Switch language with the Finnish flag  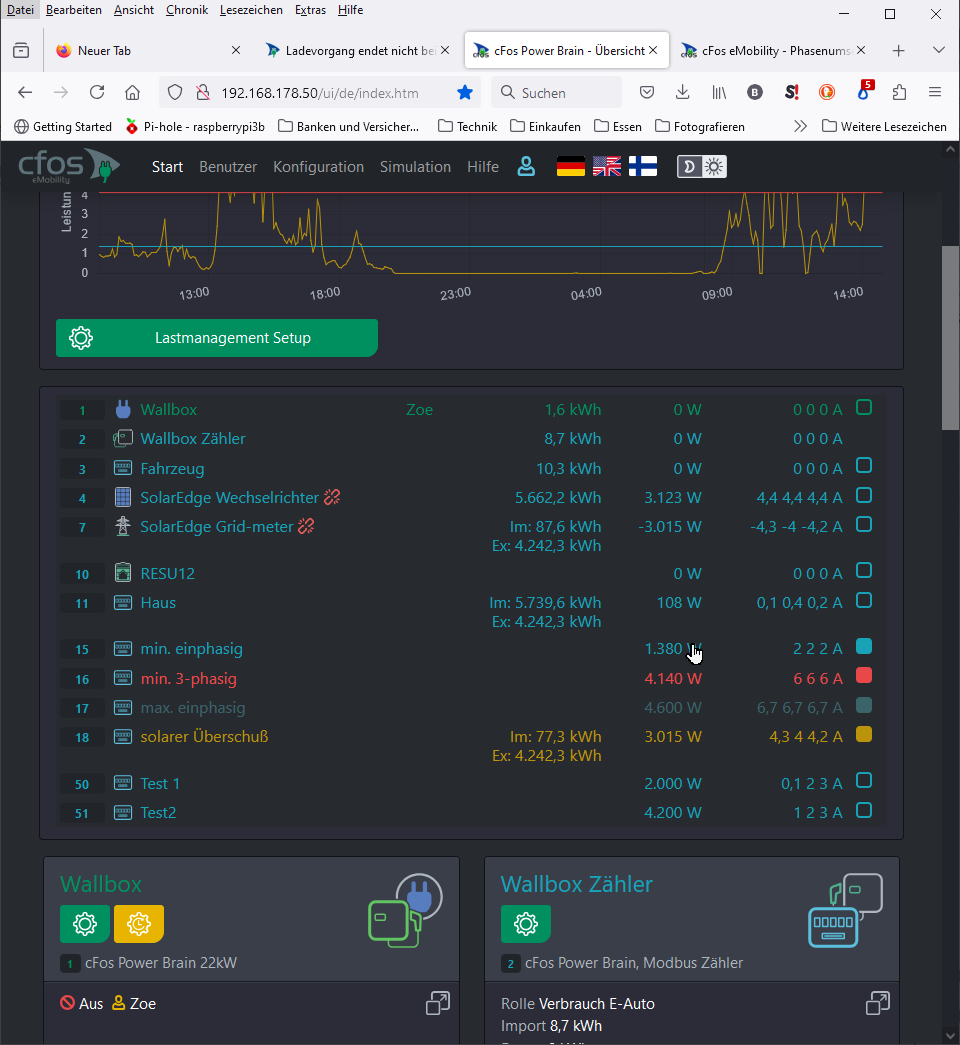point(643,167)
